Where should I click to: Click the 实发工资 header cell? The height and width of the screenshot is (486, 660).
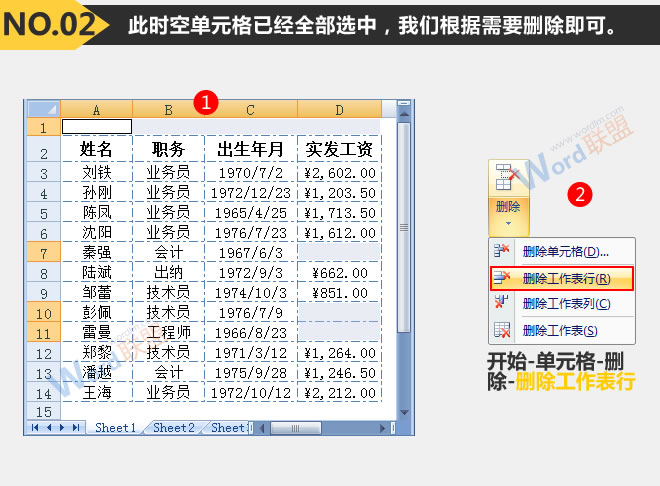[x=339, y=149]
